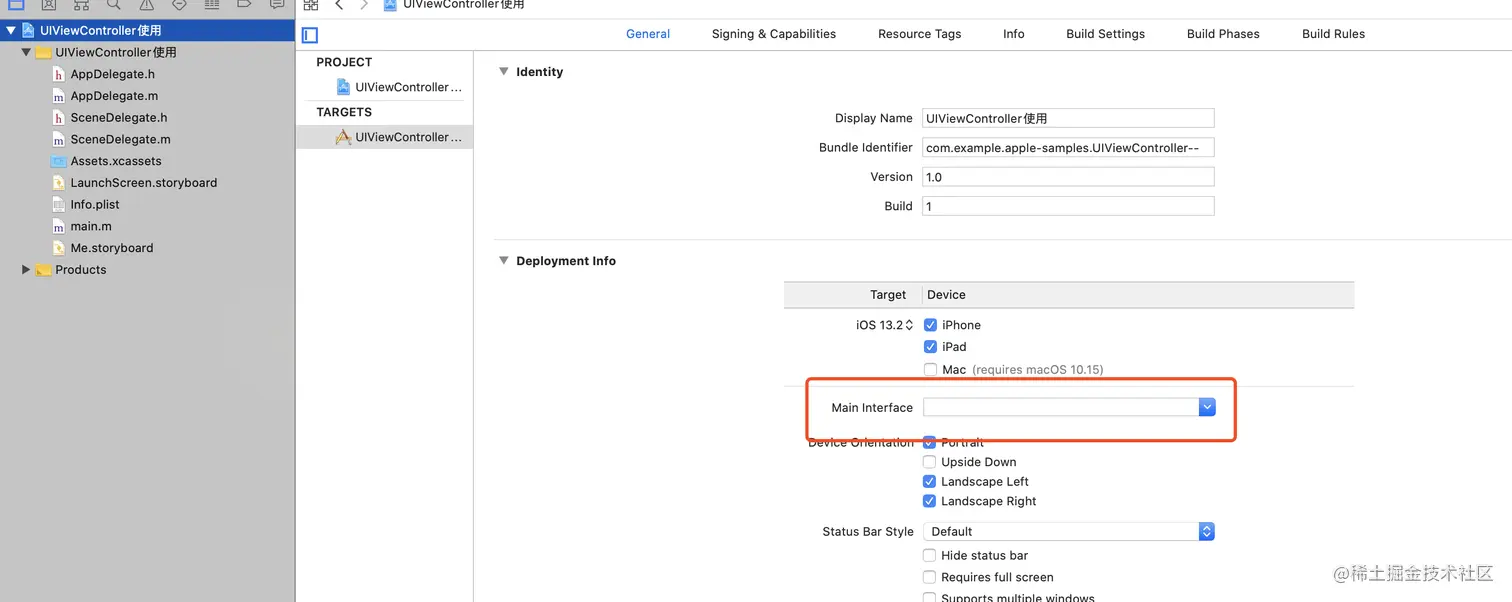This screenshot has width=1512, height=602.
Task: Click the Version field showing 1.0
Action: pyautogui.click(x=1068, y=177)
